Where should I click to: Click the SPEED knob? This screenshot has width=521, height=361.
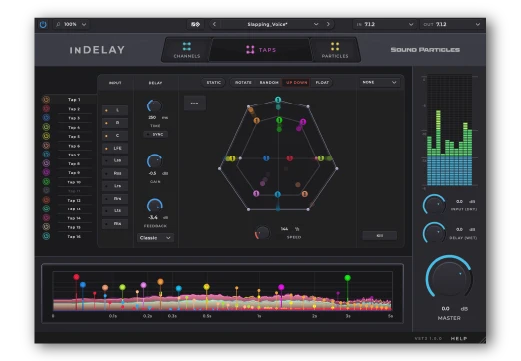point(262,233)
